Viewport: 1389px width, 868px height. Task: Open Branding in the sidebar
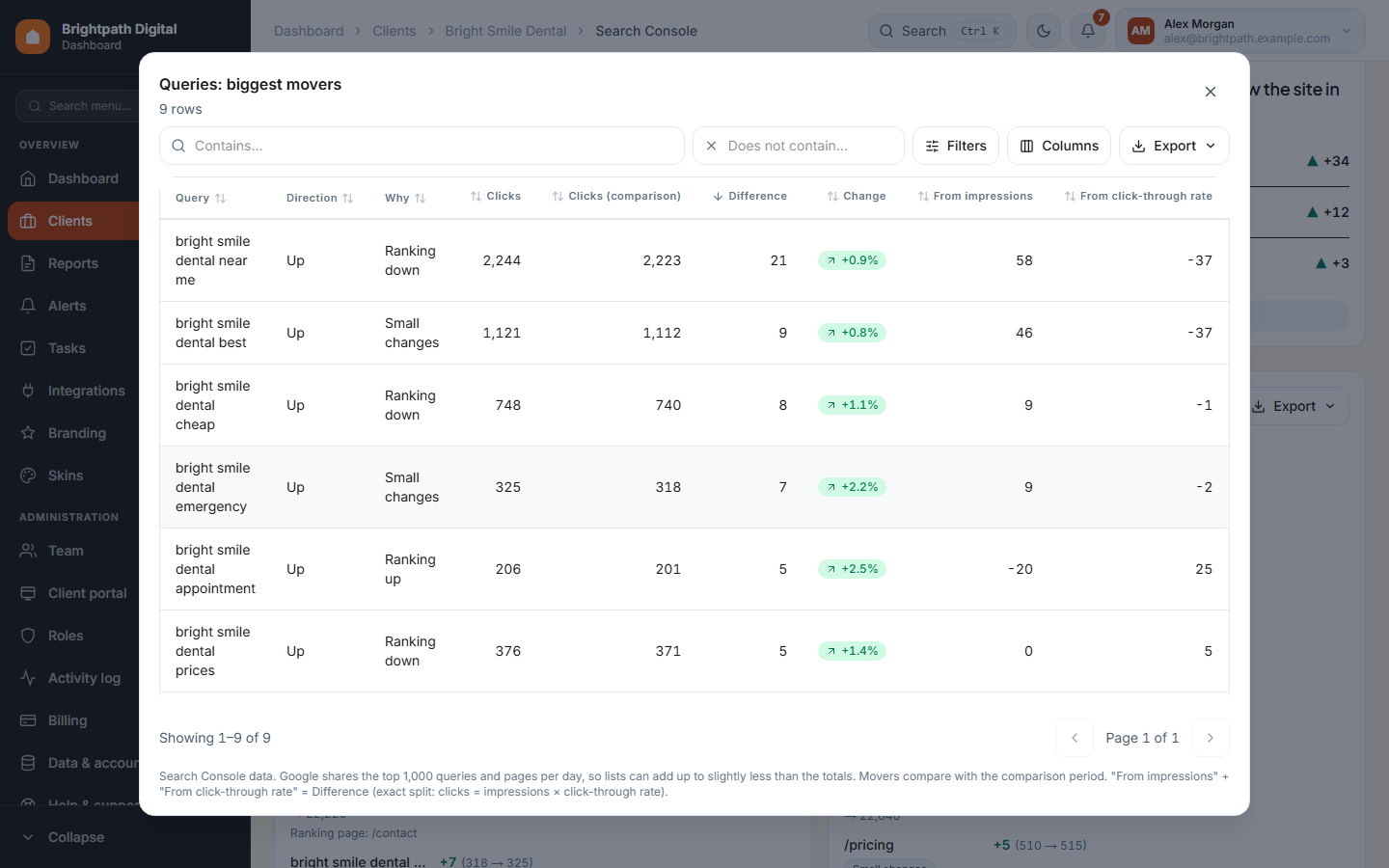coord(73,433)
